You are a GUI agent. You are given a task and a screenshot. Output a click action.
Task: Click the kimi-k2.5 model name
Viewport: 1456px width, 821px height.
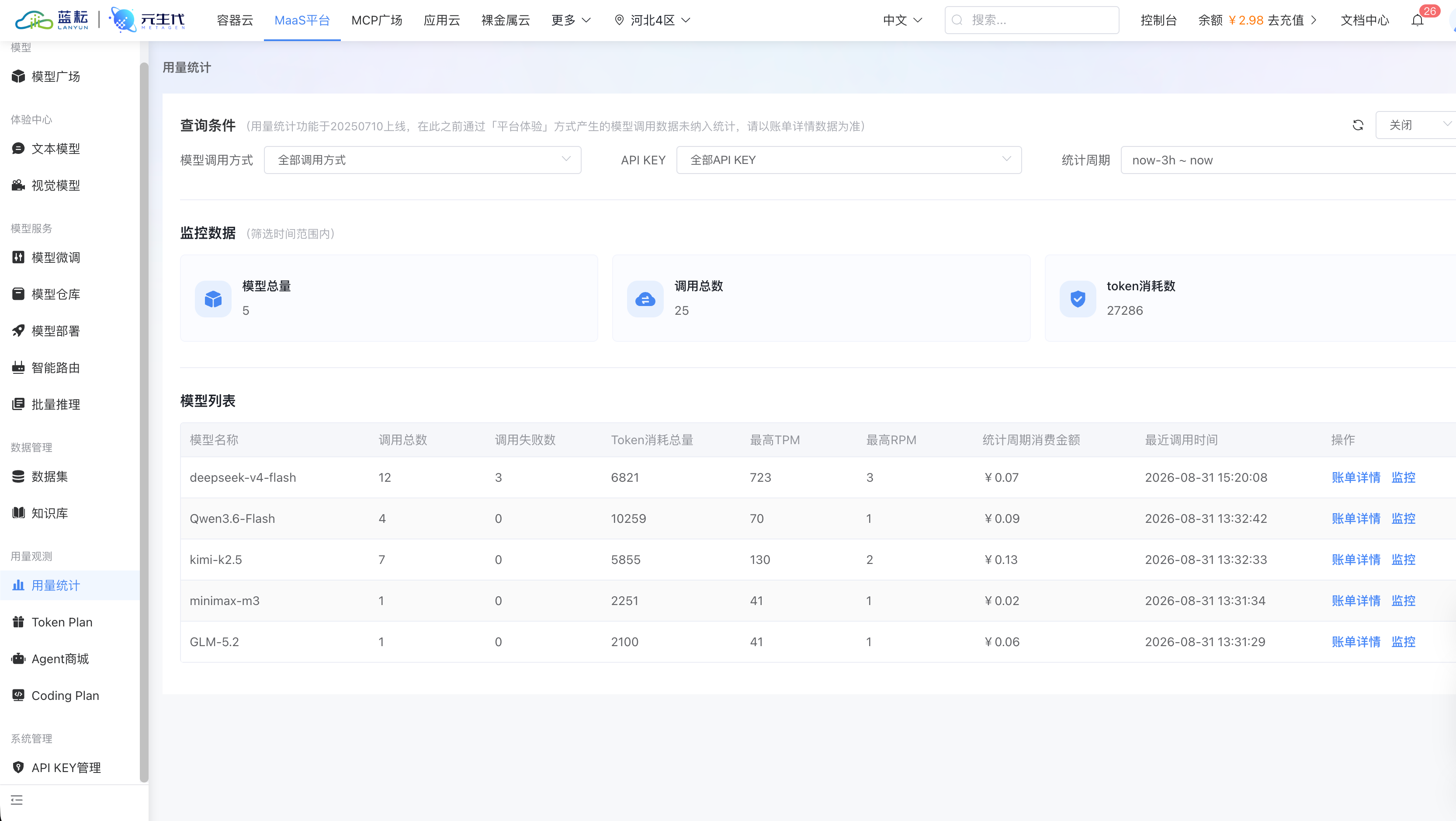[x=215, y=560]
